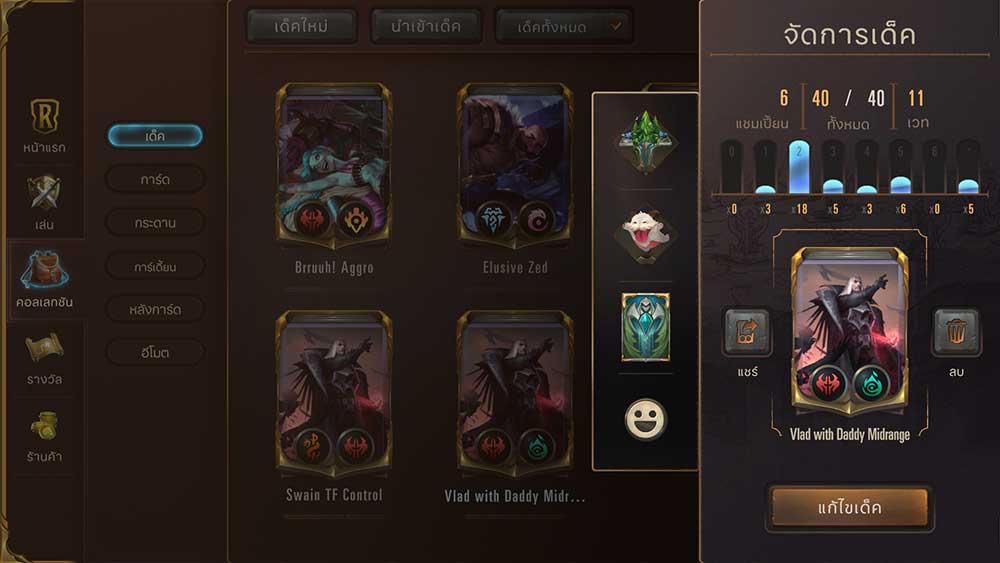Image resolution: width=1000 pixels, height=563 pixels.
Task: Select the teal card back icon
Action: coord(645,327)
